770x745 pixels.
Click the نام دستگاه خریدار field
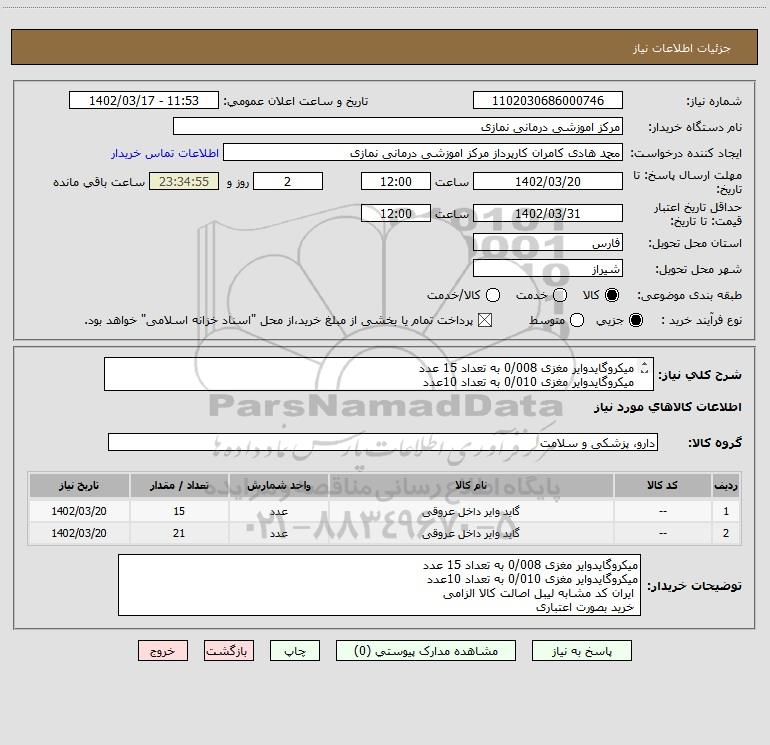coord(398,126)
